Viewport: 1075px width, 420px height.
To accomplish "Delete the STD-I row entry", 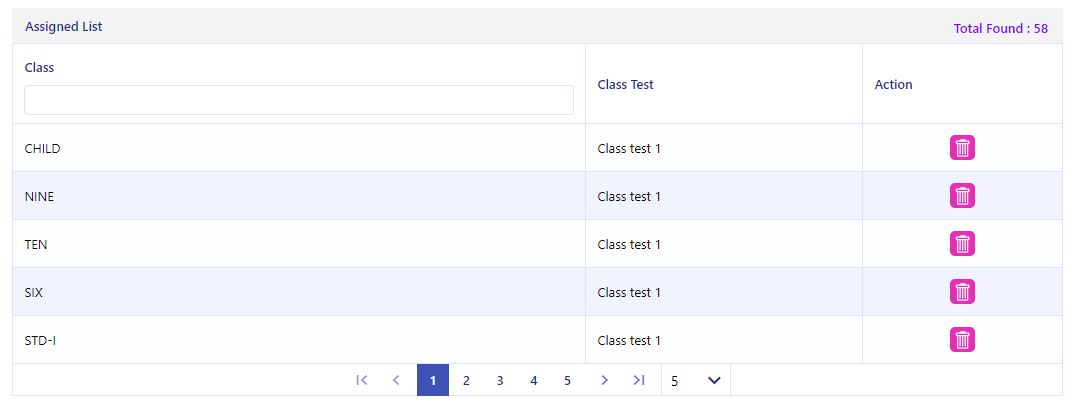I will coord(962,340).
